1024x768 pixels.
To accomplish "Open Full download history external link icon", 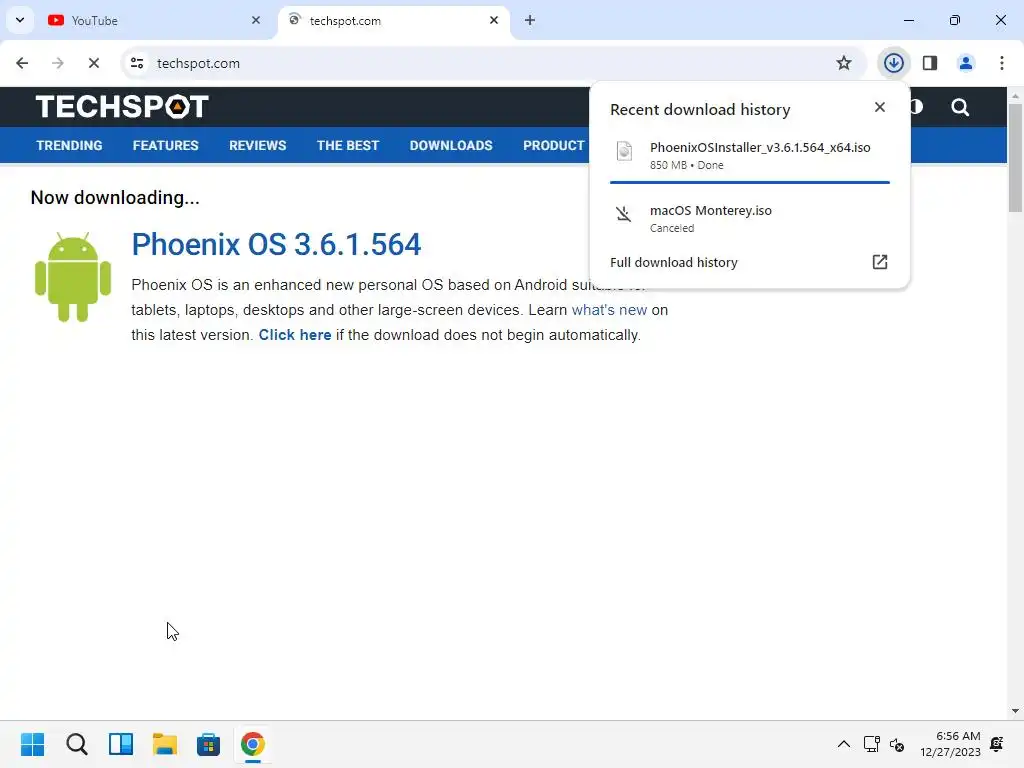I will click(880, 262).
